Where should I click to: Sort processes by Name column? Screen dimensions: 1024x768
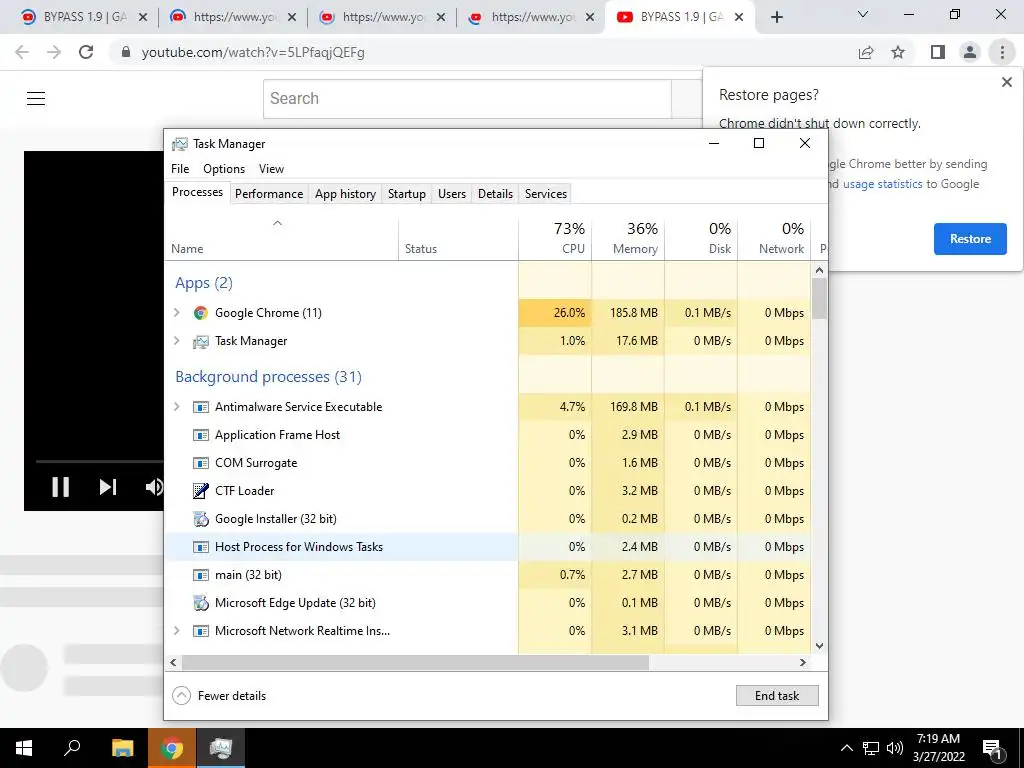tap(281, 239)
